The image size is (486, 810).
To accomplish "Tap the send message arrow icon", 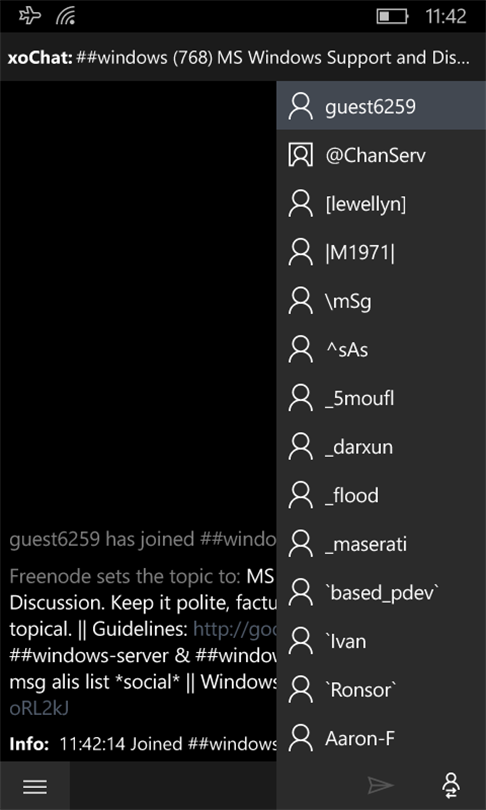I will (380, 786).
